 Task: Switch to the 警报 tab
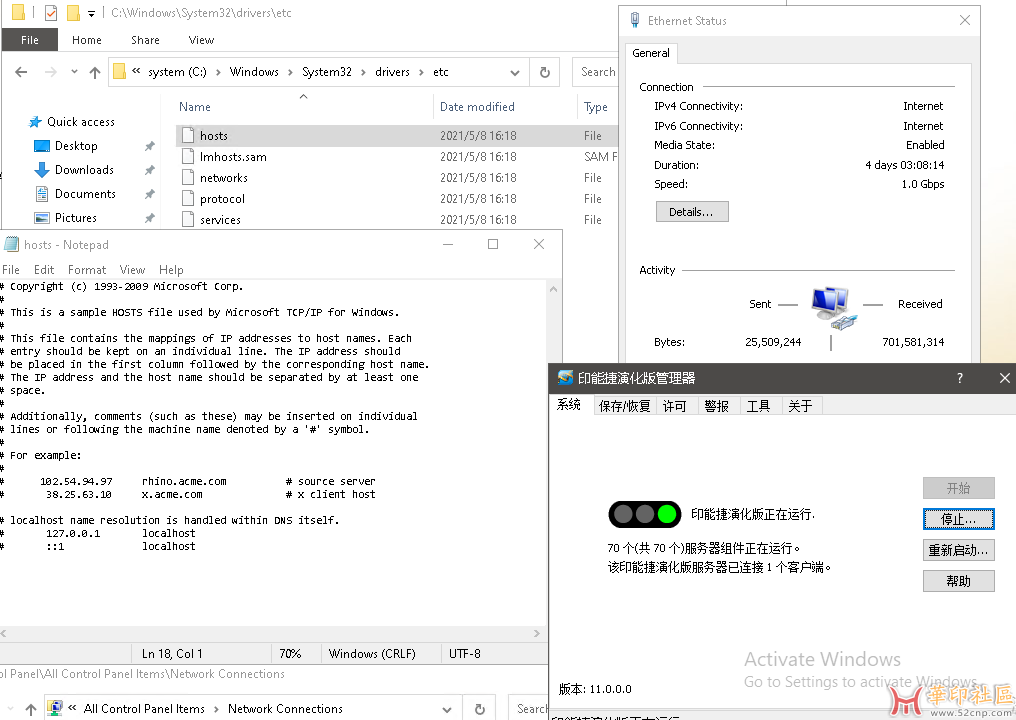pos(717,406)
